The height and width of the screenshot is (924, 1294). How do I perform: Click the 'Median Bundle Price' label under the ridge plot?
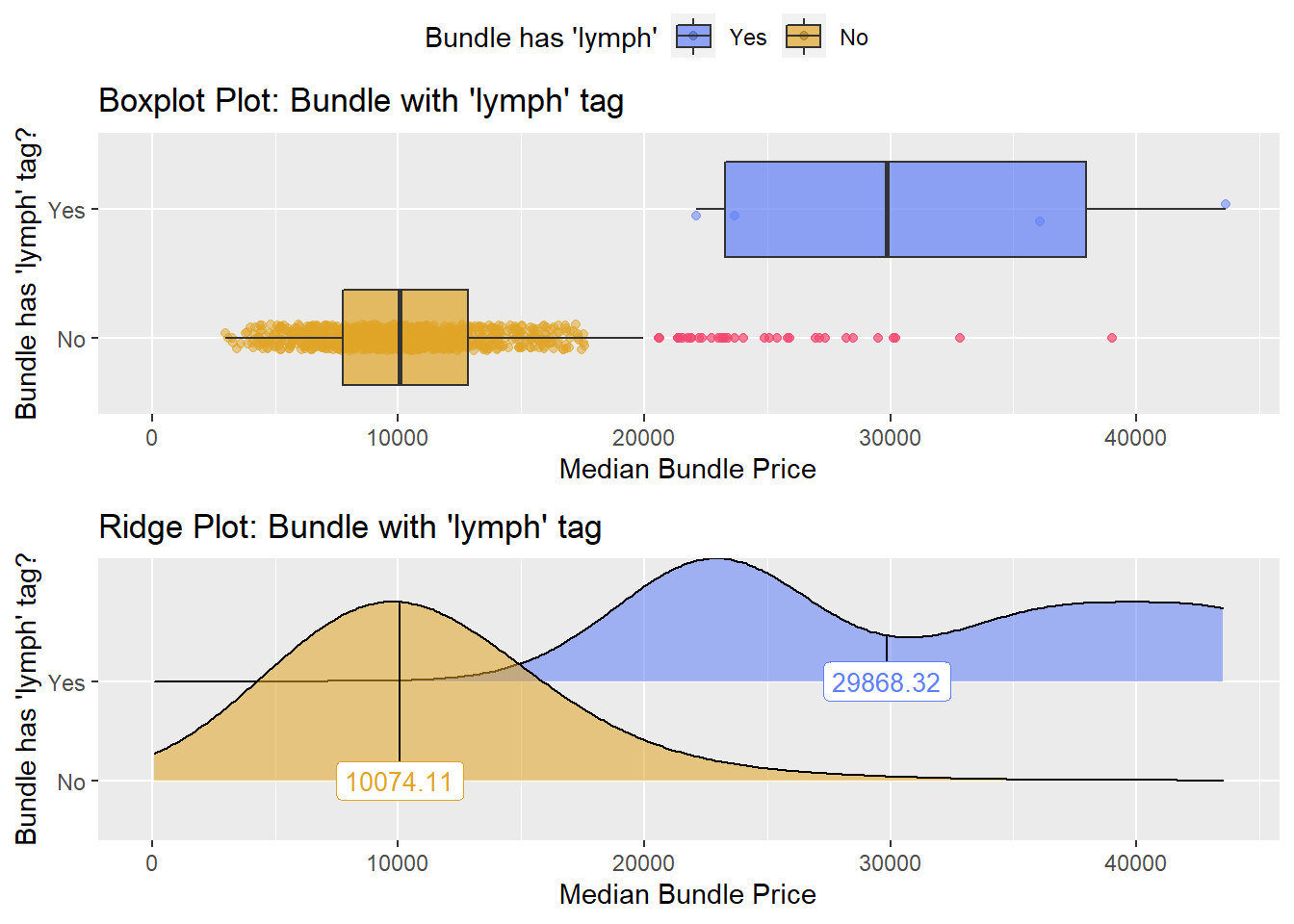(687, 894)
